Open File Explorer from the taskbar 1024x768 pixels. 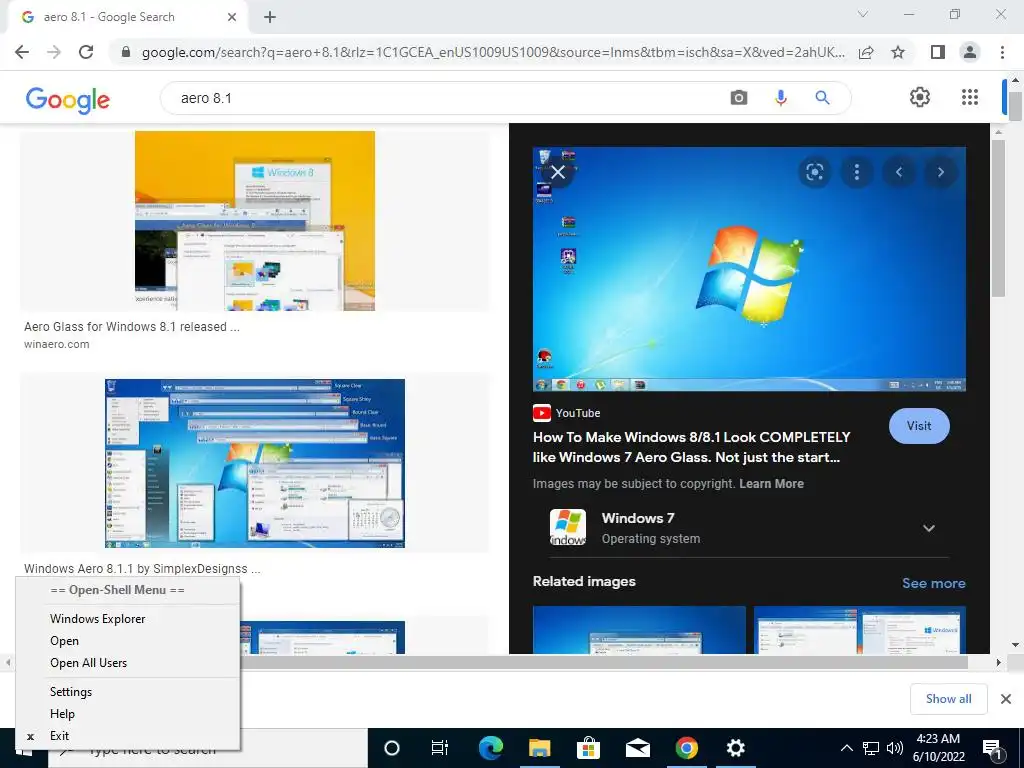[539, 748]
